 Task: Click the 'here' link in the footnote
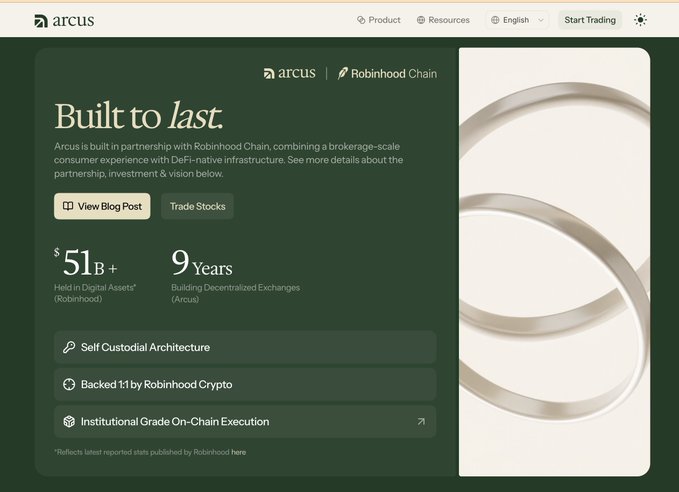point(239,452)
